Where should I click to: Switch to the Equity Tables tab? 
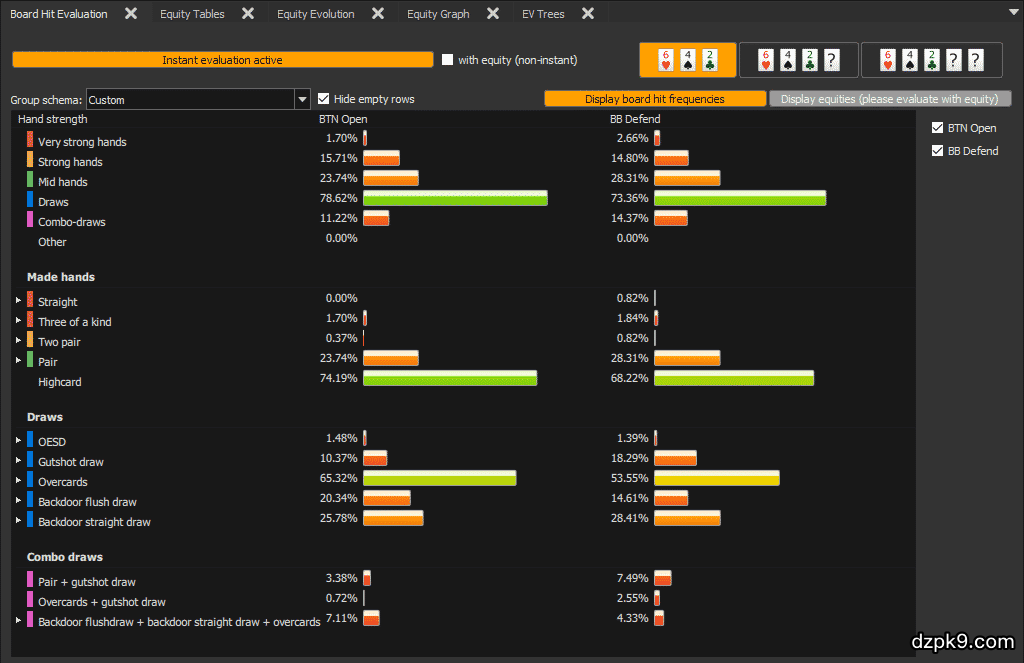pos(192,14)
